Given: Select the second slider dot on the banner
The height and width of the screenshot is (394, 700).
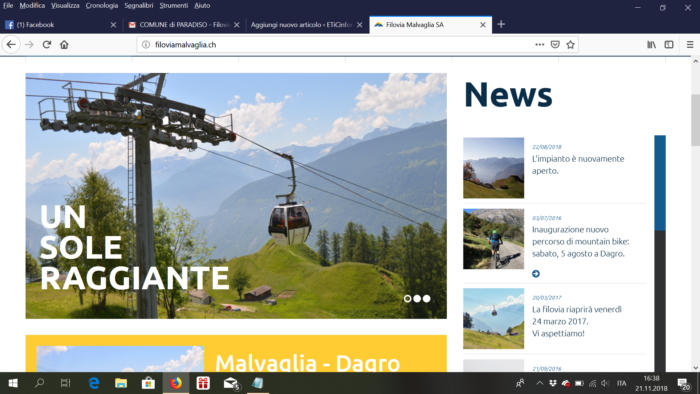Looking at the screenshot, I should point(417,299).
